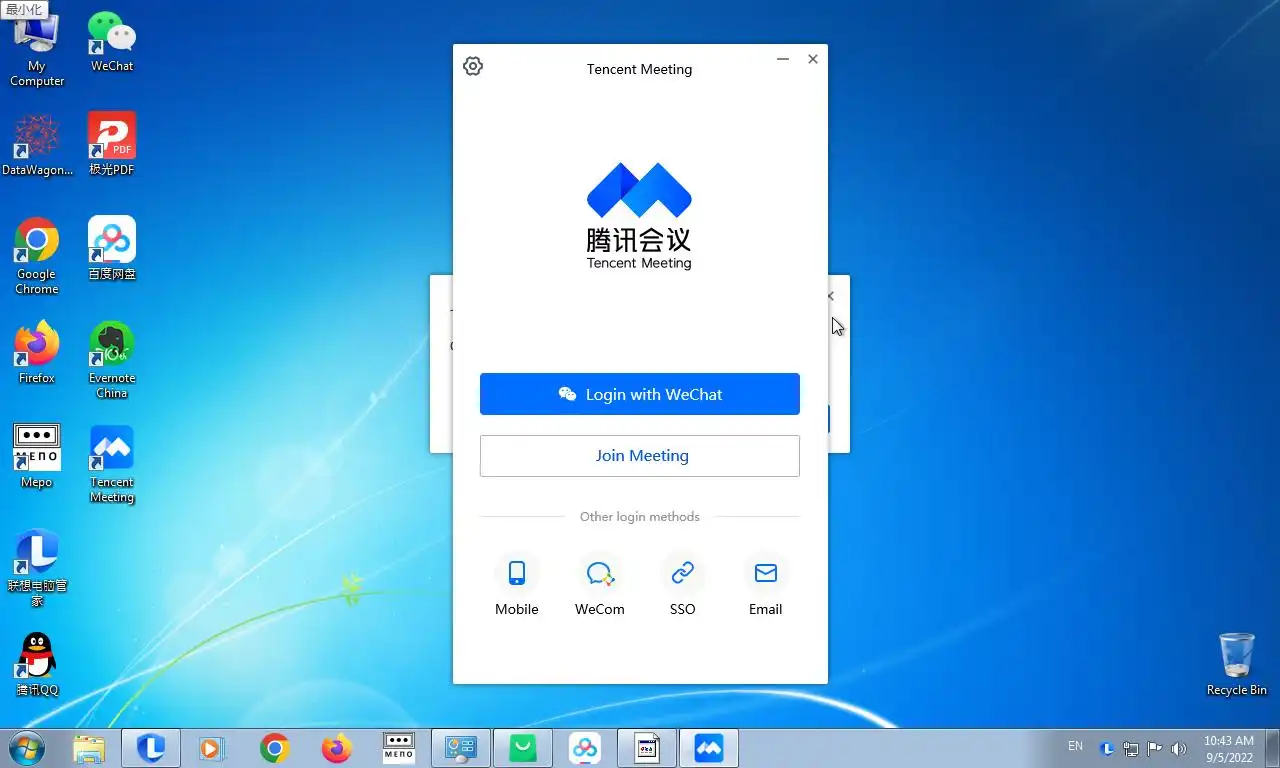Select My Computer desktop icon
The width and height of the screenshot is (1280, 768).
pyautogui.click(x=37, y=48)
